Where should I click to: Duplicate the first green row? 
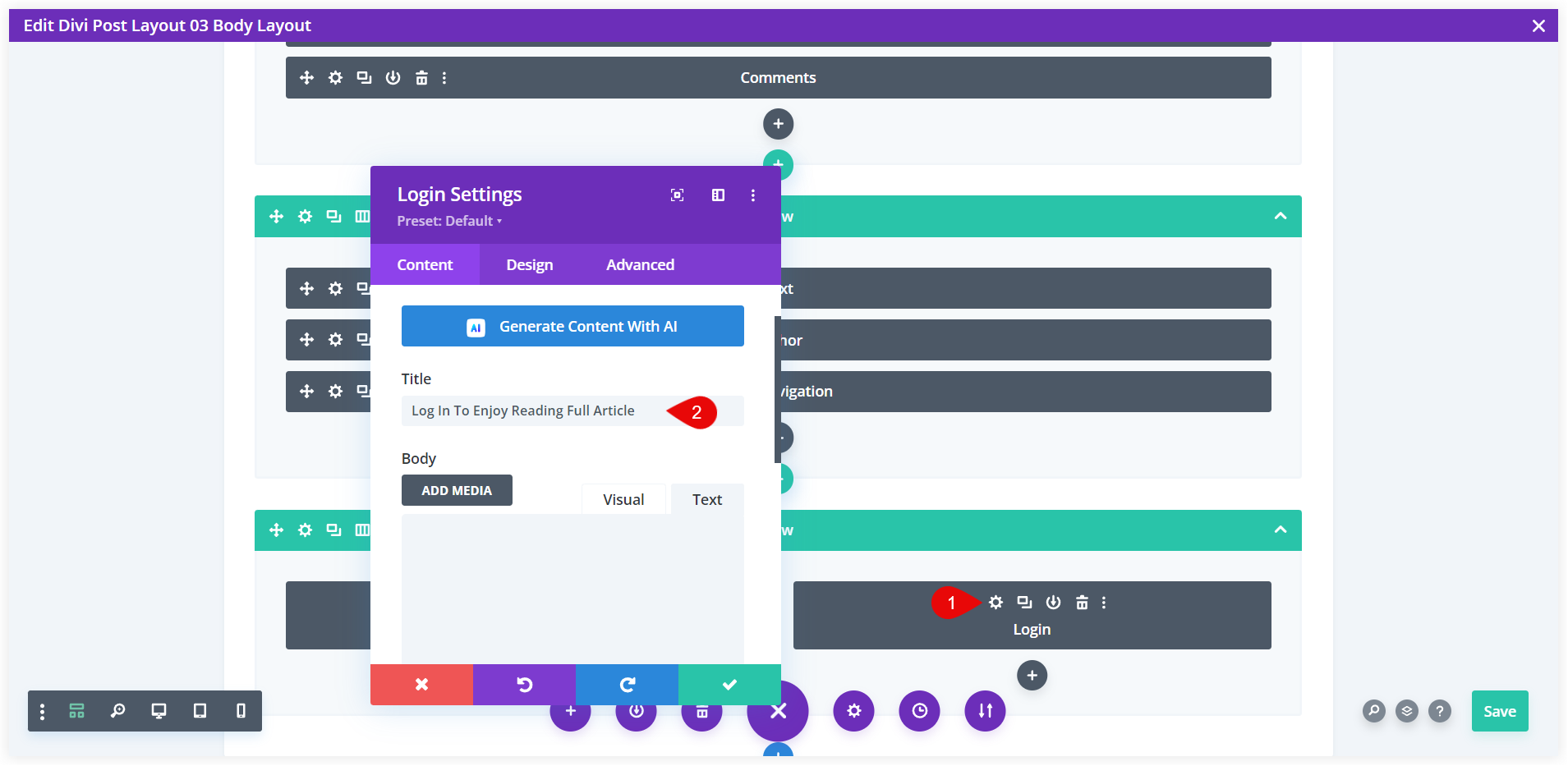click(x=333, y=216)
